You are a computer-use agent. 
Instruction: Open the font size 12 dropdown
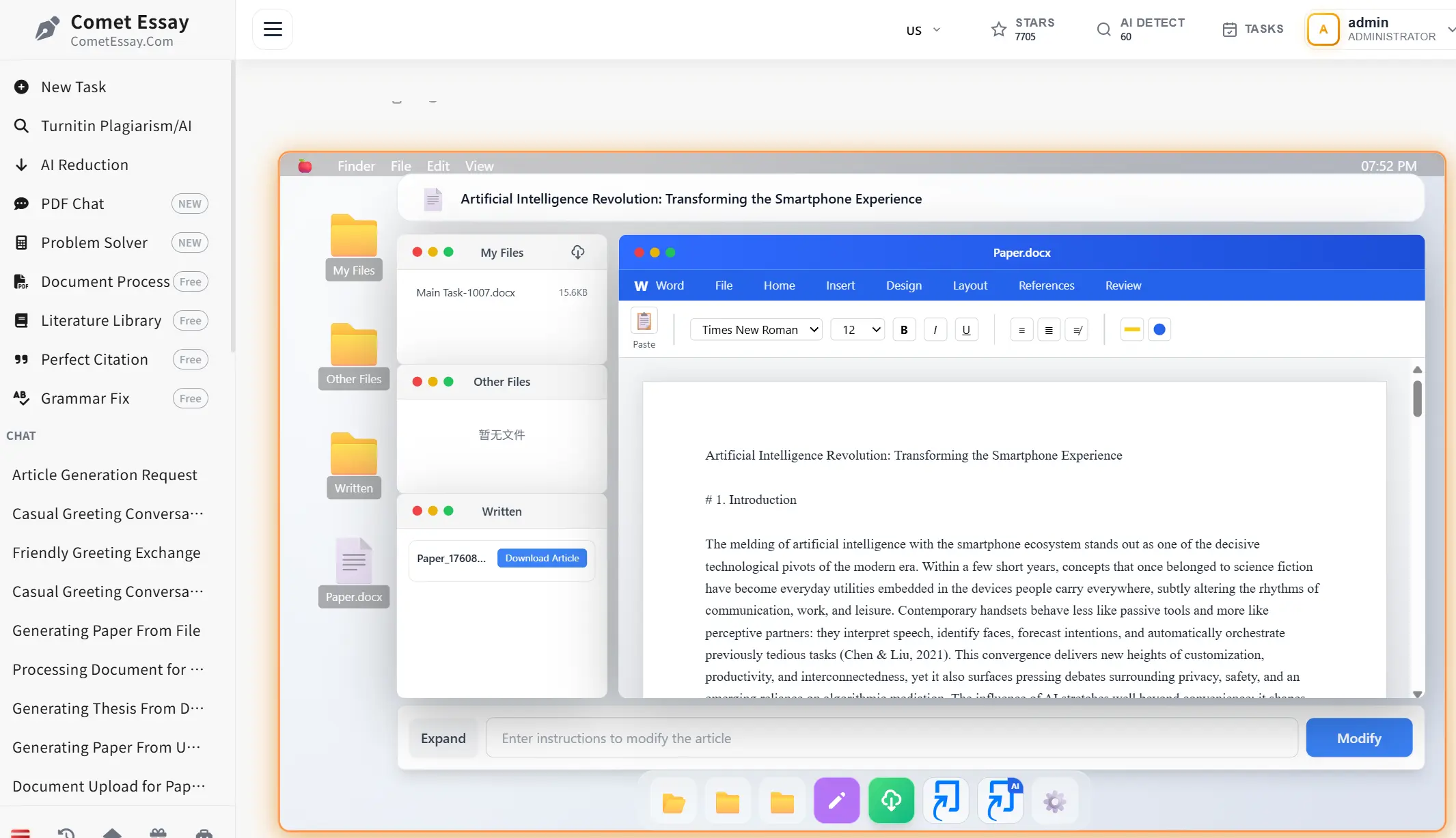click(x=857, y=330)
